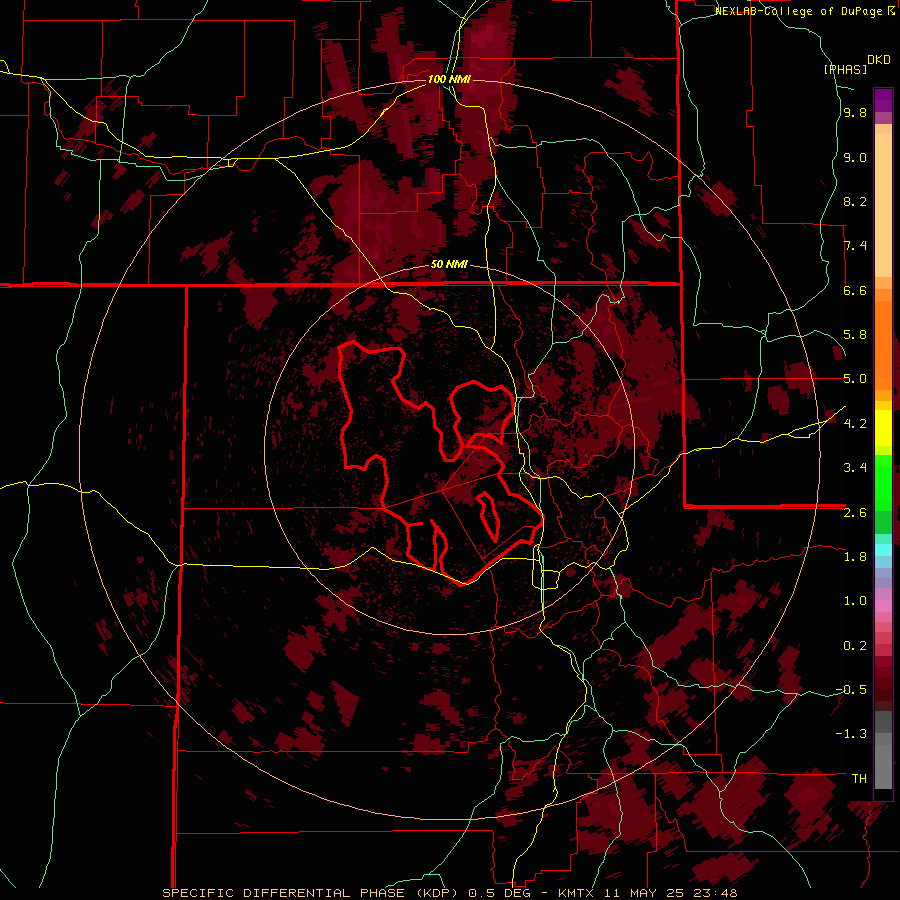Image resolution: width=900 pixels, height=900 pixels.
Task: Click the 100 NMI range ring label
Action: coord(449,79)
